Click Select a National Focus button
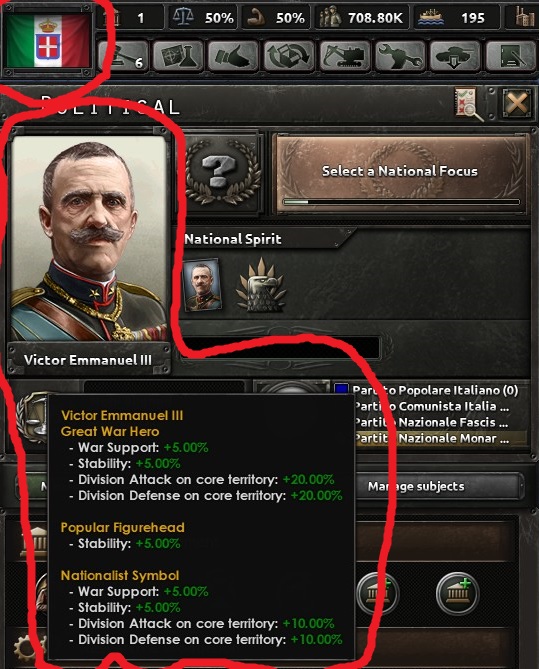Image resolution: width=539 pixels, height=669 pixels. coord(400,173)
